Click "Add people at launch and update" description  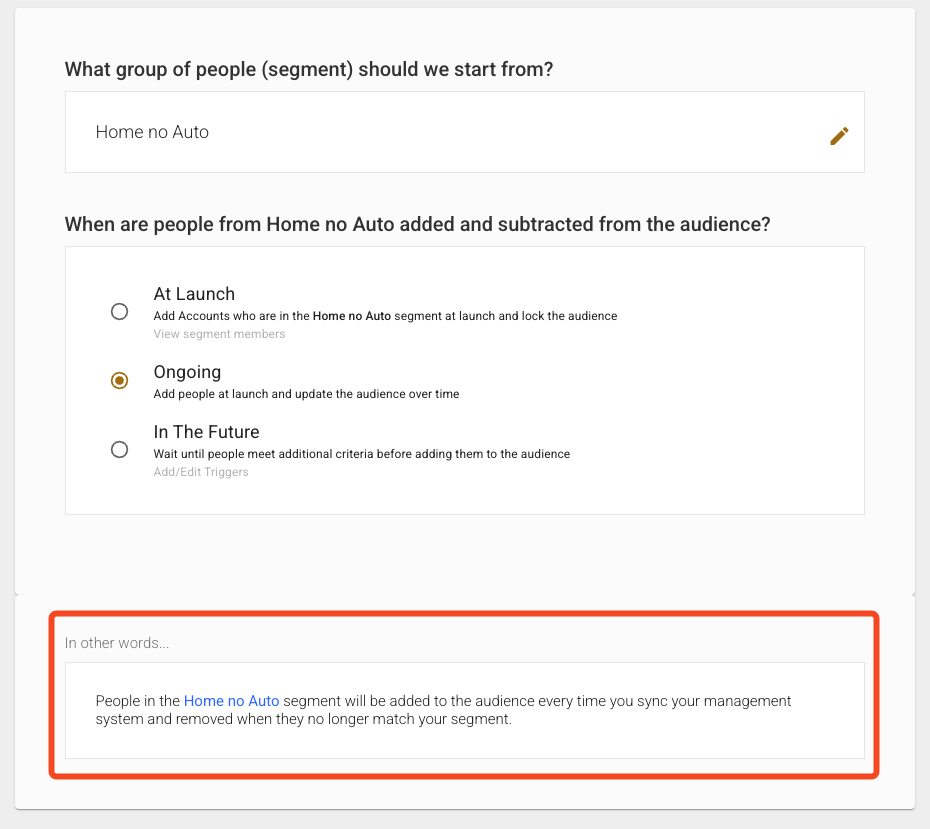pos(306,394)
